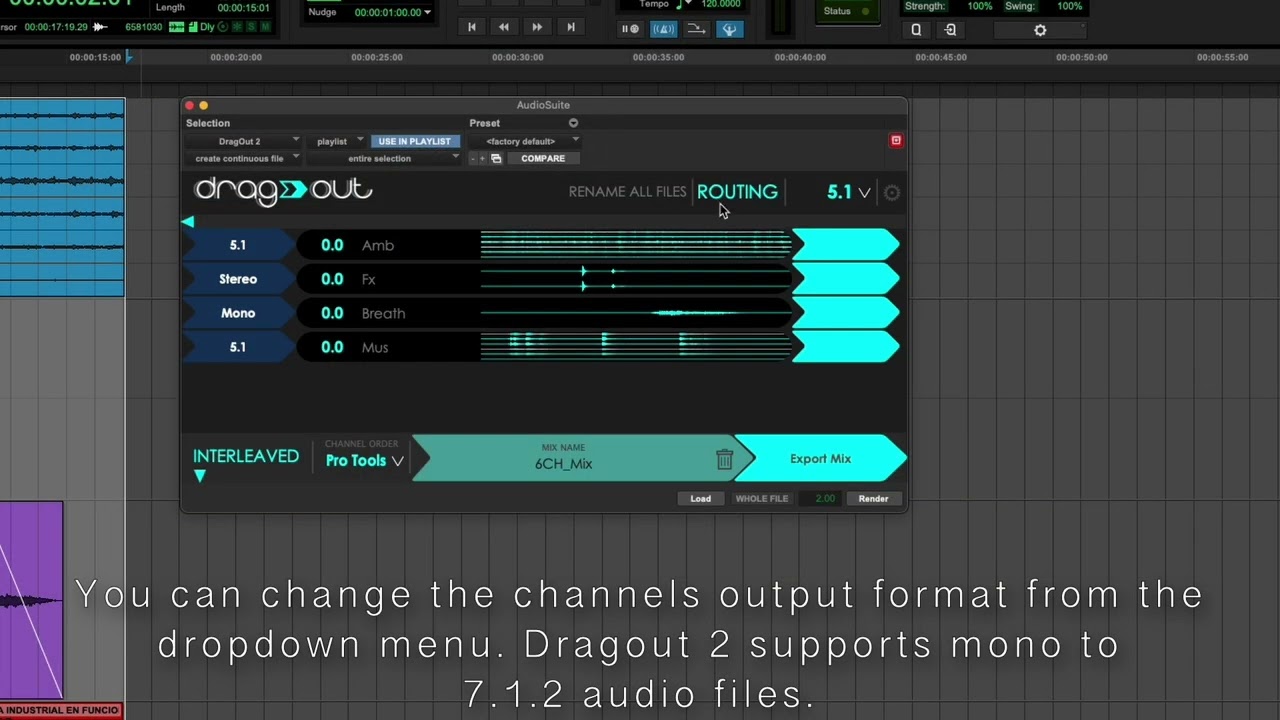
Task: Open the create continuous file dropdown
Action: click(x=243, y=158)
